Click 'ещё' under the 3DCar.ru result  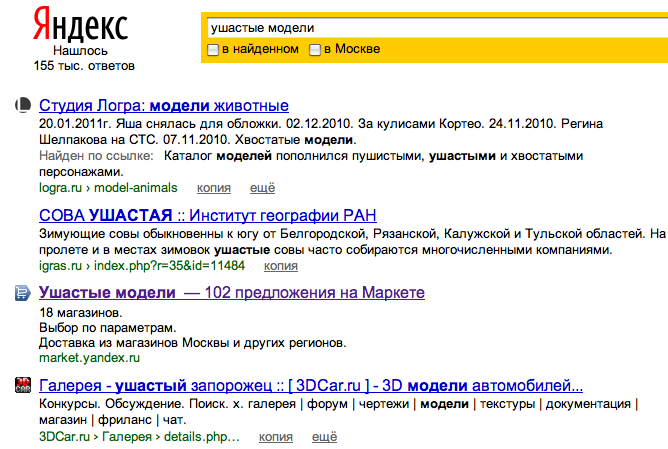tap(325, 437)
